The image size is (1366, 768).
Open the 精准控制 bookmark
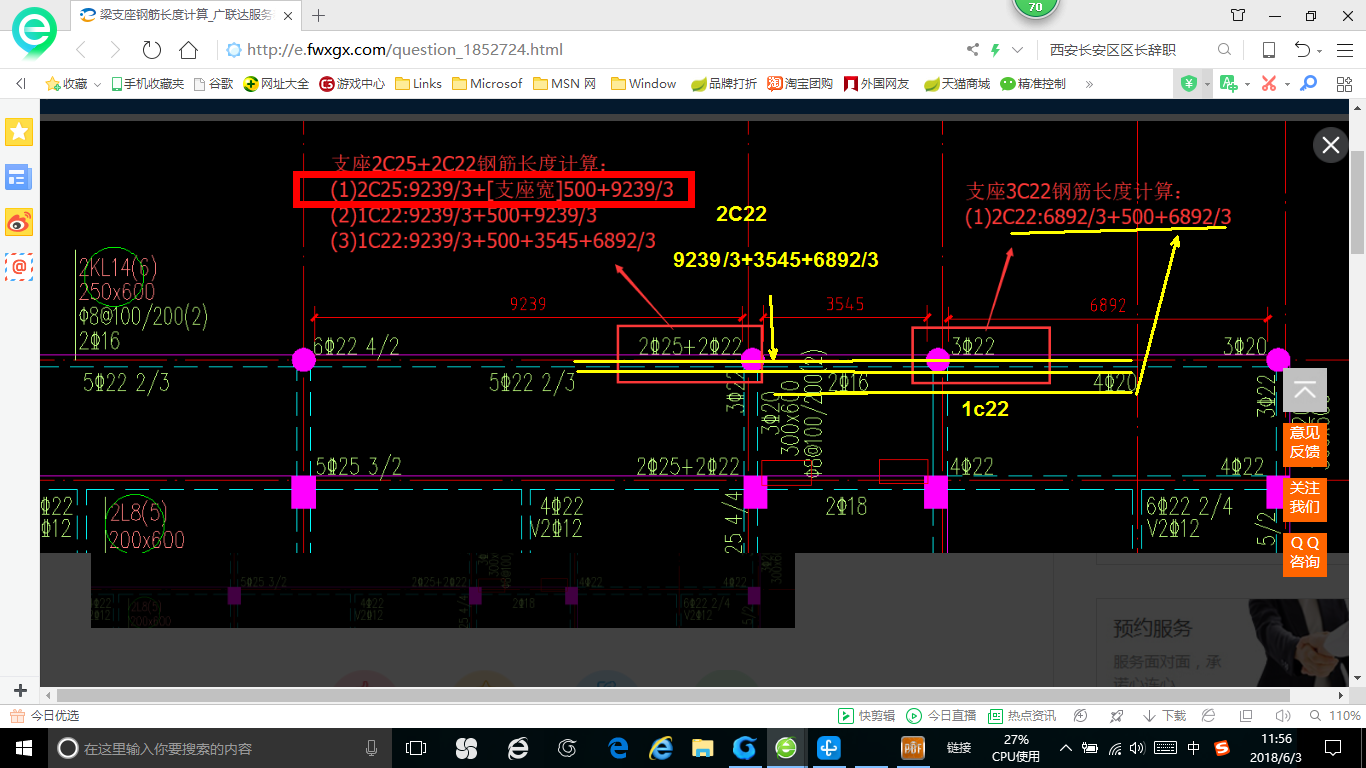tap(1033, 84)
